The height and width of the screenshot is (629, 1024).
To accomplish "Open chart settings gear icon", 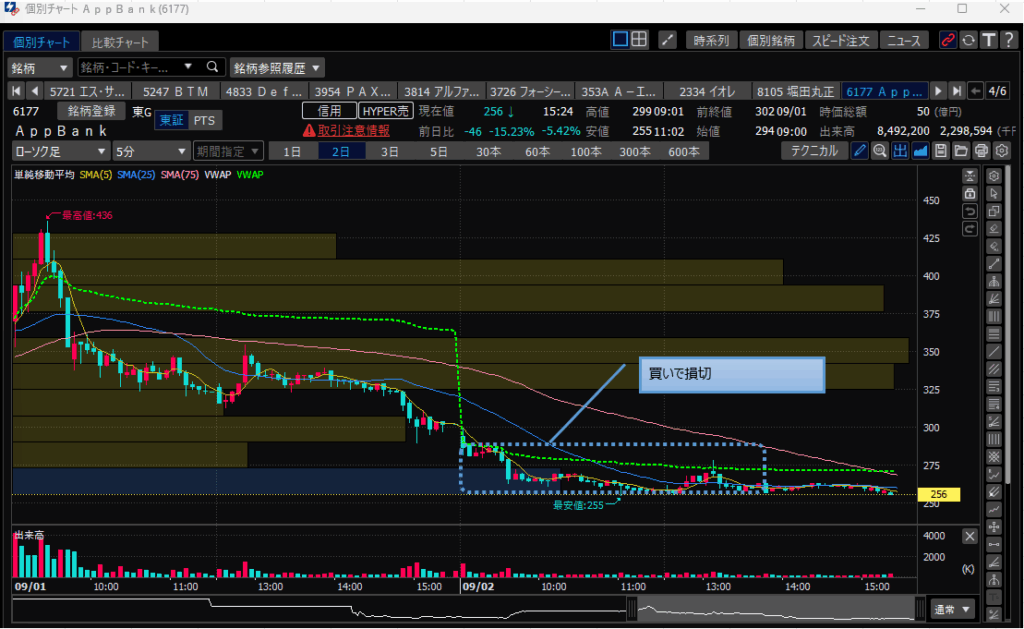I will tap(1001, 151).
